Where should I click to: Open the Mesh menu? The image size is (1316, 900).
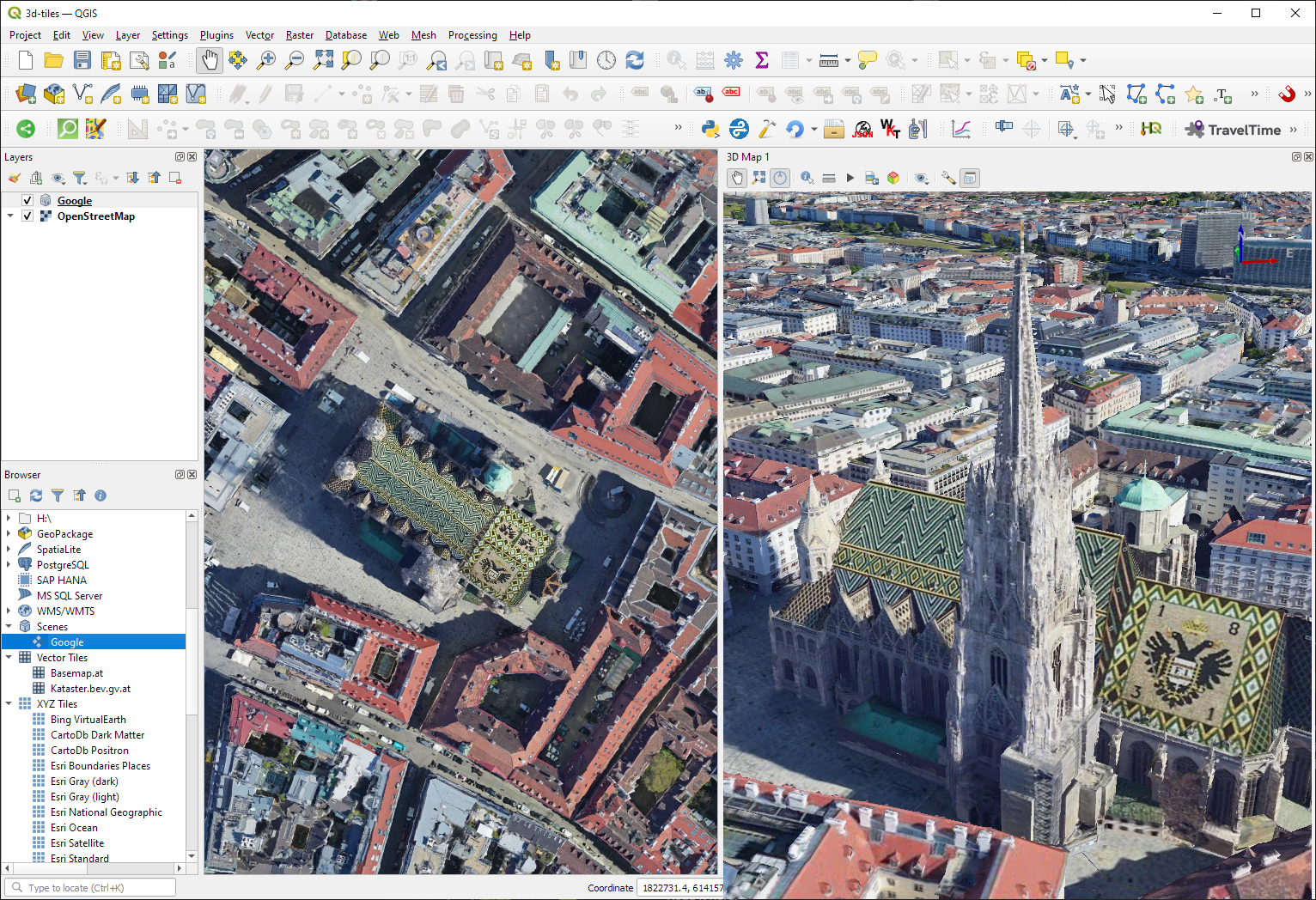[423, 35]
